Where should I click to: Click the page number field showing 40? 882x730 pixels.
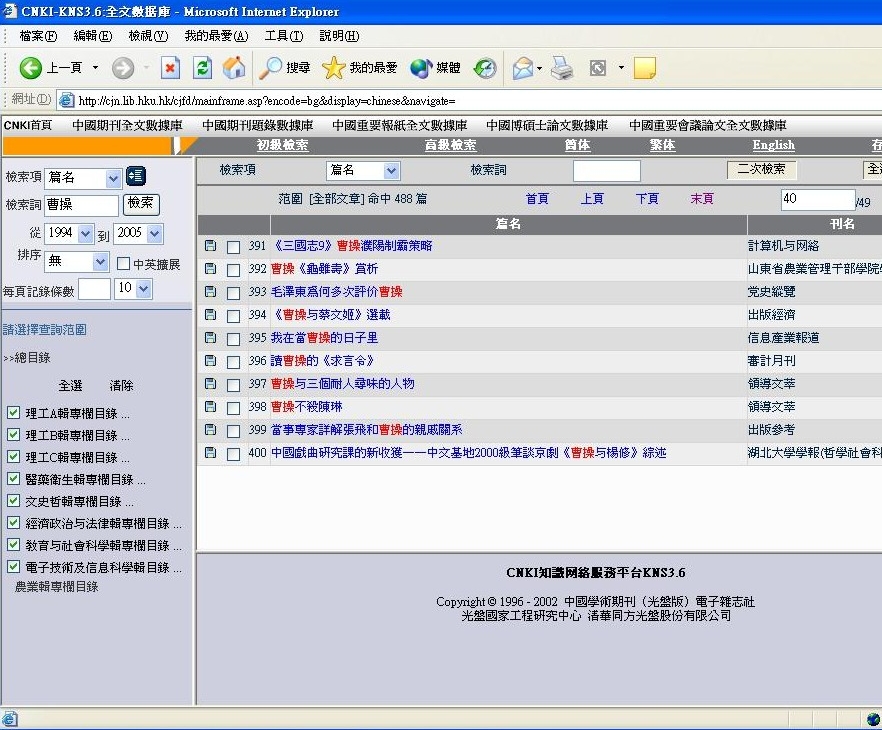tap(818, 199)
